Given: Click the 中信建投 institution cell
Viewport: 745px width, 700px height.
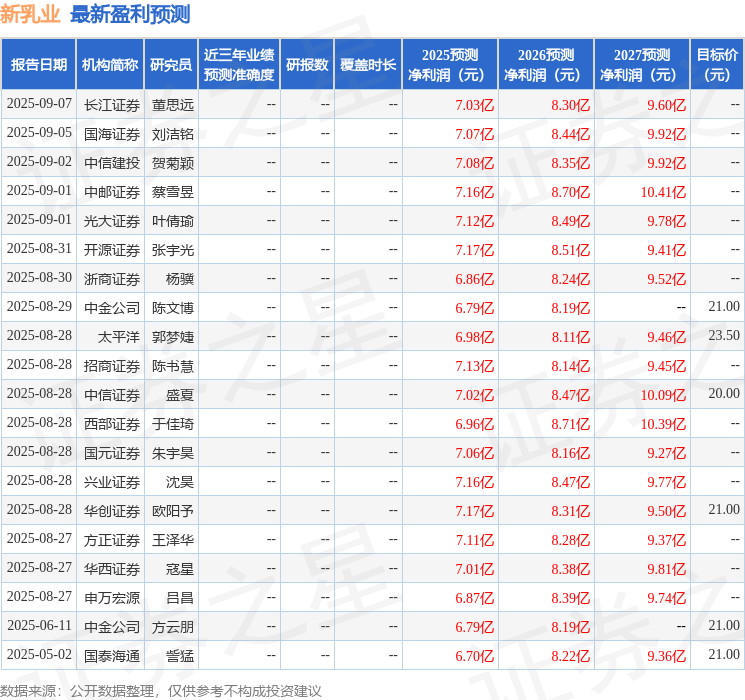Looking at the screenshot, I should click(x=112, y=163).
